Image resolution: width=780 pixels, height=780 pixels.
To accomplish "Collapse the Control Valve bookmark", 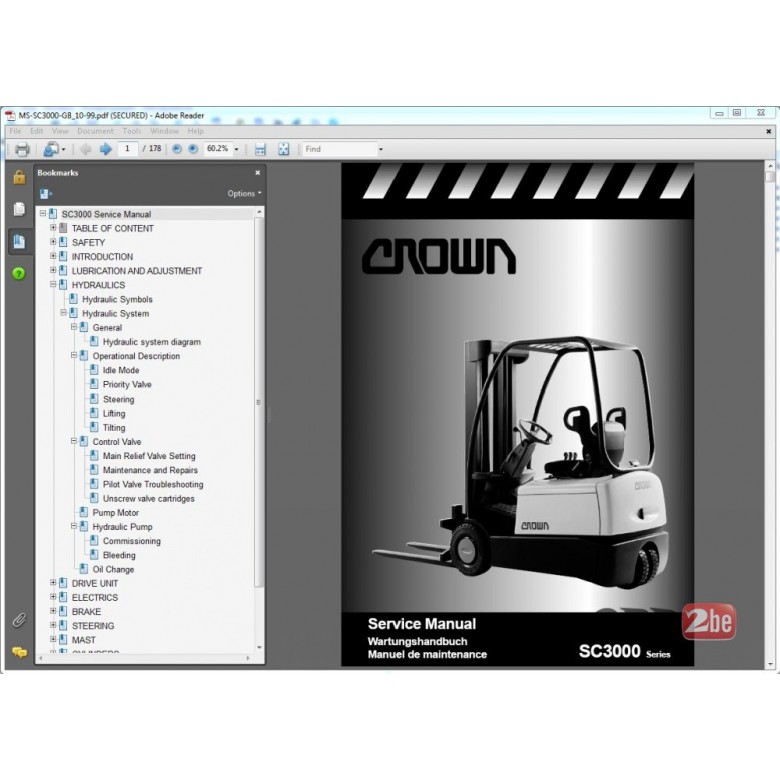I will 74,441.
